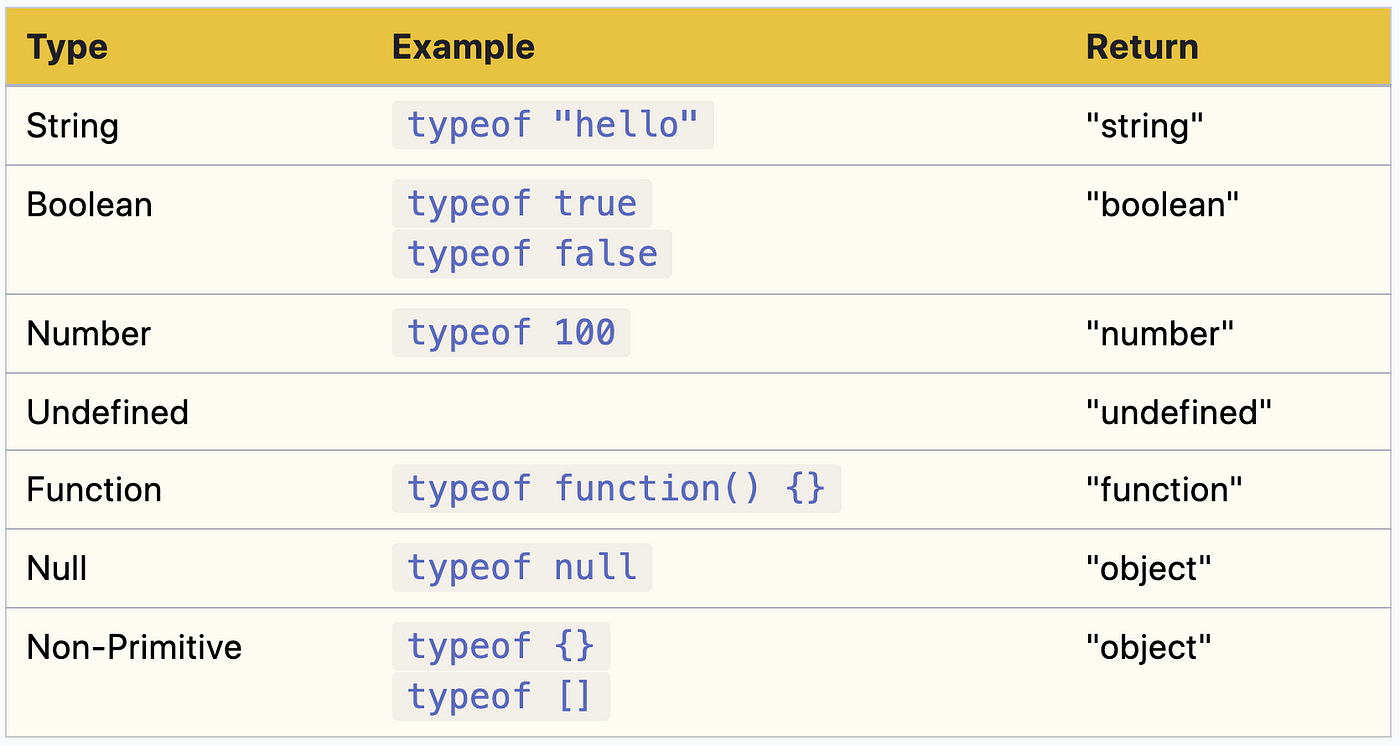The height and width of the screenshot is (746, 1400).
Task: Click the "undefined" return value
Action: point(1178,412)
